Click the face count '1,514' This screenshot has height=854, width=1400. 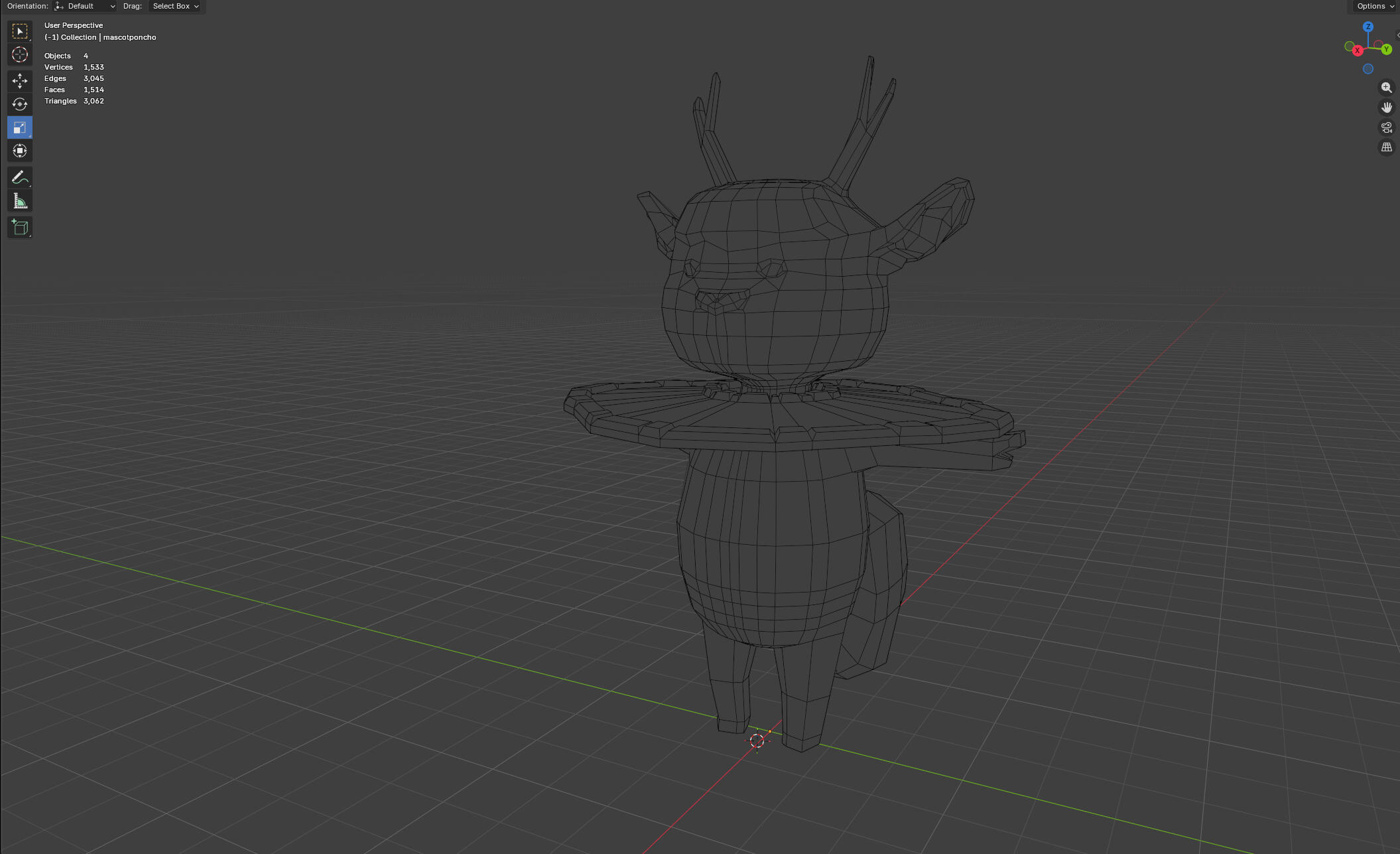pos(94,90)
